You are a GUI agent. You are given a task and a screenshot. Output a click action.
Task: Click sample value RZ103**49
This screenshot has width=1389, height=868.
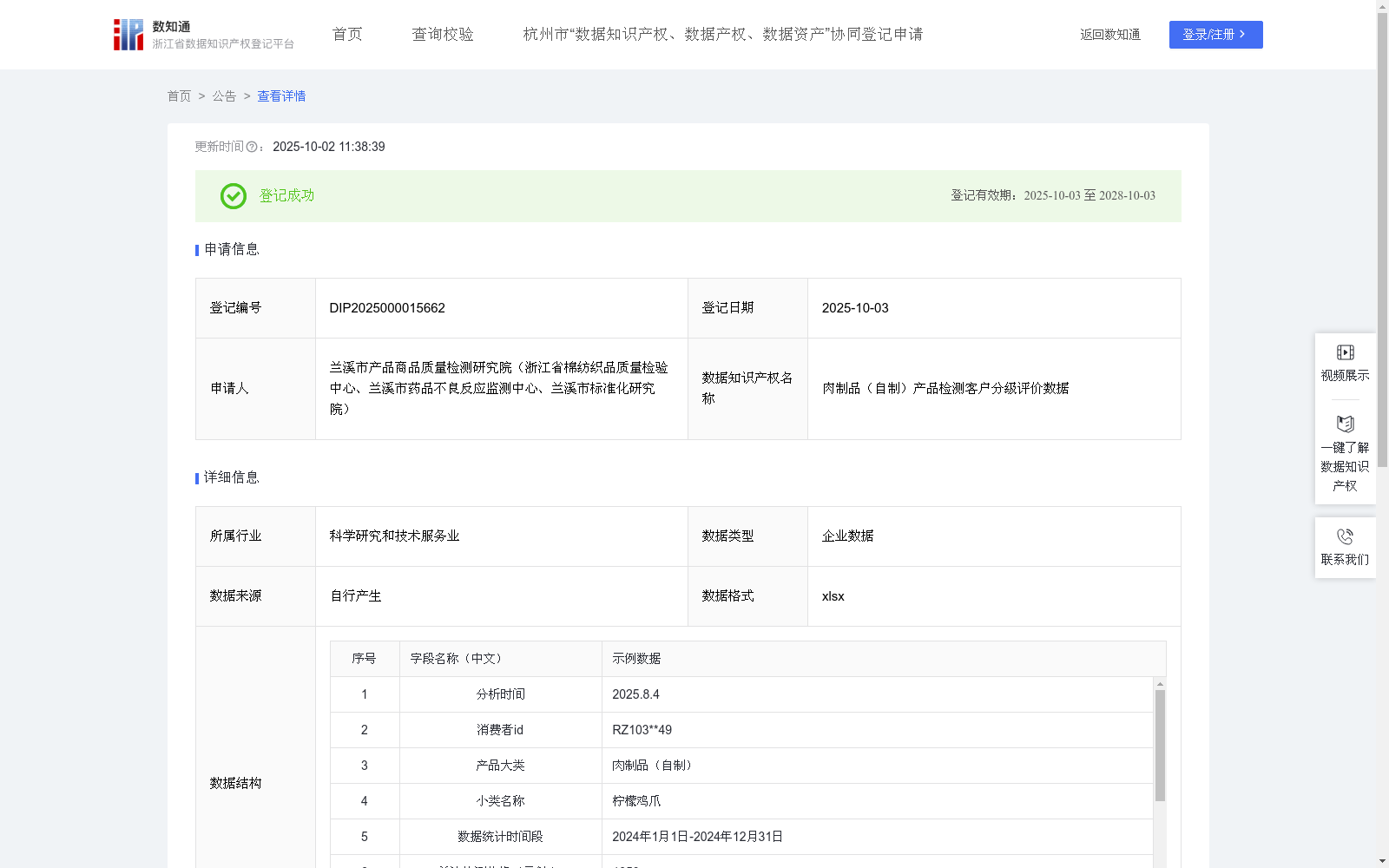[x=642, y=730]
